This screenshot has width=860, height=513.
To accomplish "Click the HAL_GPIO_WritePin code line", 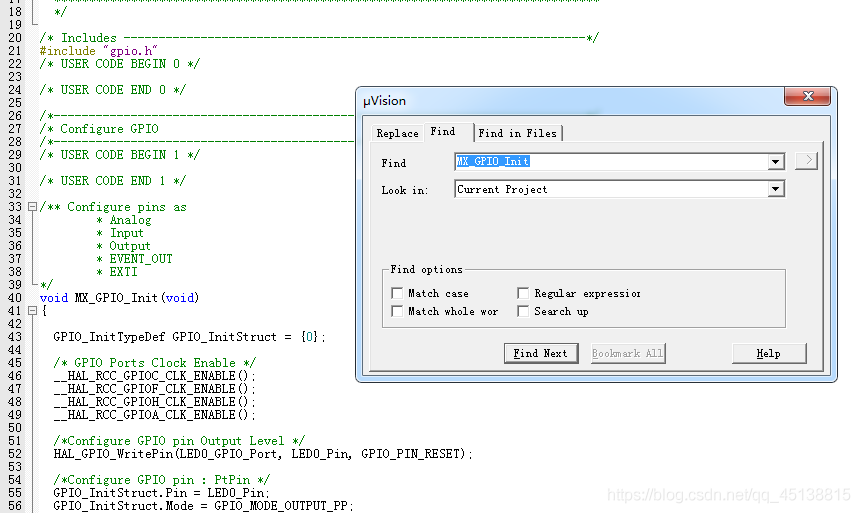I will click(262, 454).
